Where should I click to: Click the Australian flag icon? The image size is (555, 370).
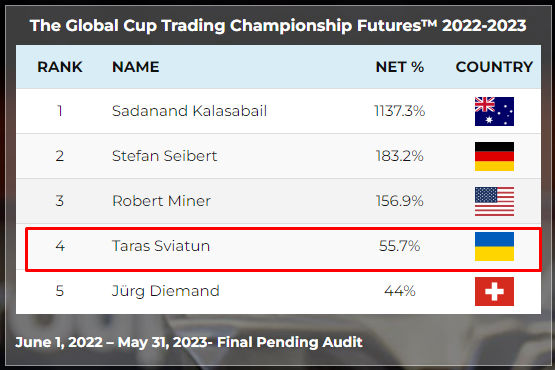coord(494,111)
